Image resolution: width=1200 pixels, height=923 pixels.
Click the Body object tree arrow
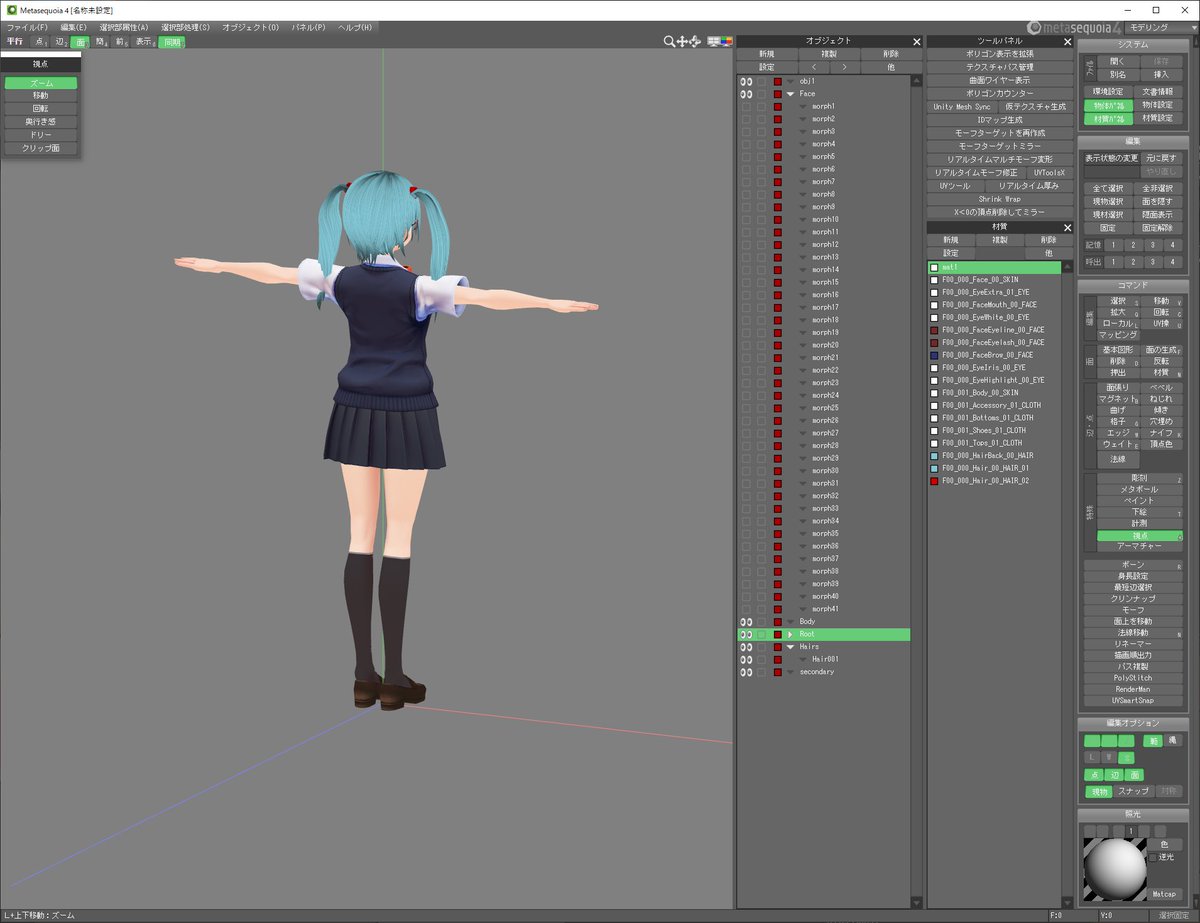coord(790,622)
